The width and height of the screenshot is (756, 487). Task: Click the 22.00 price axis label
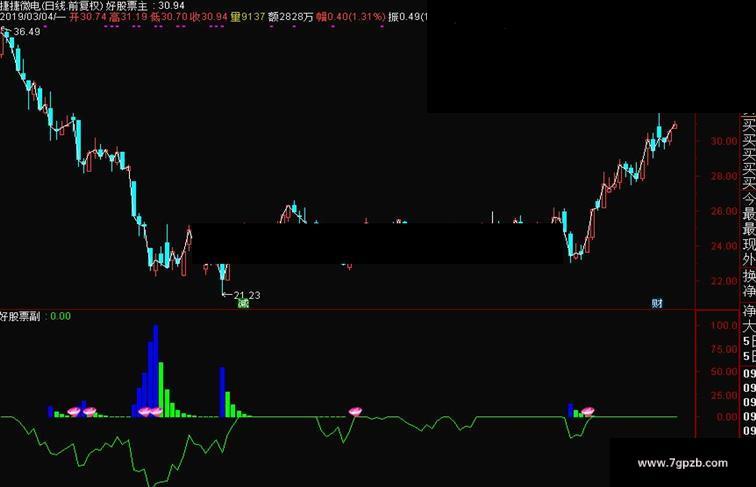point(724,281)
